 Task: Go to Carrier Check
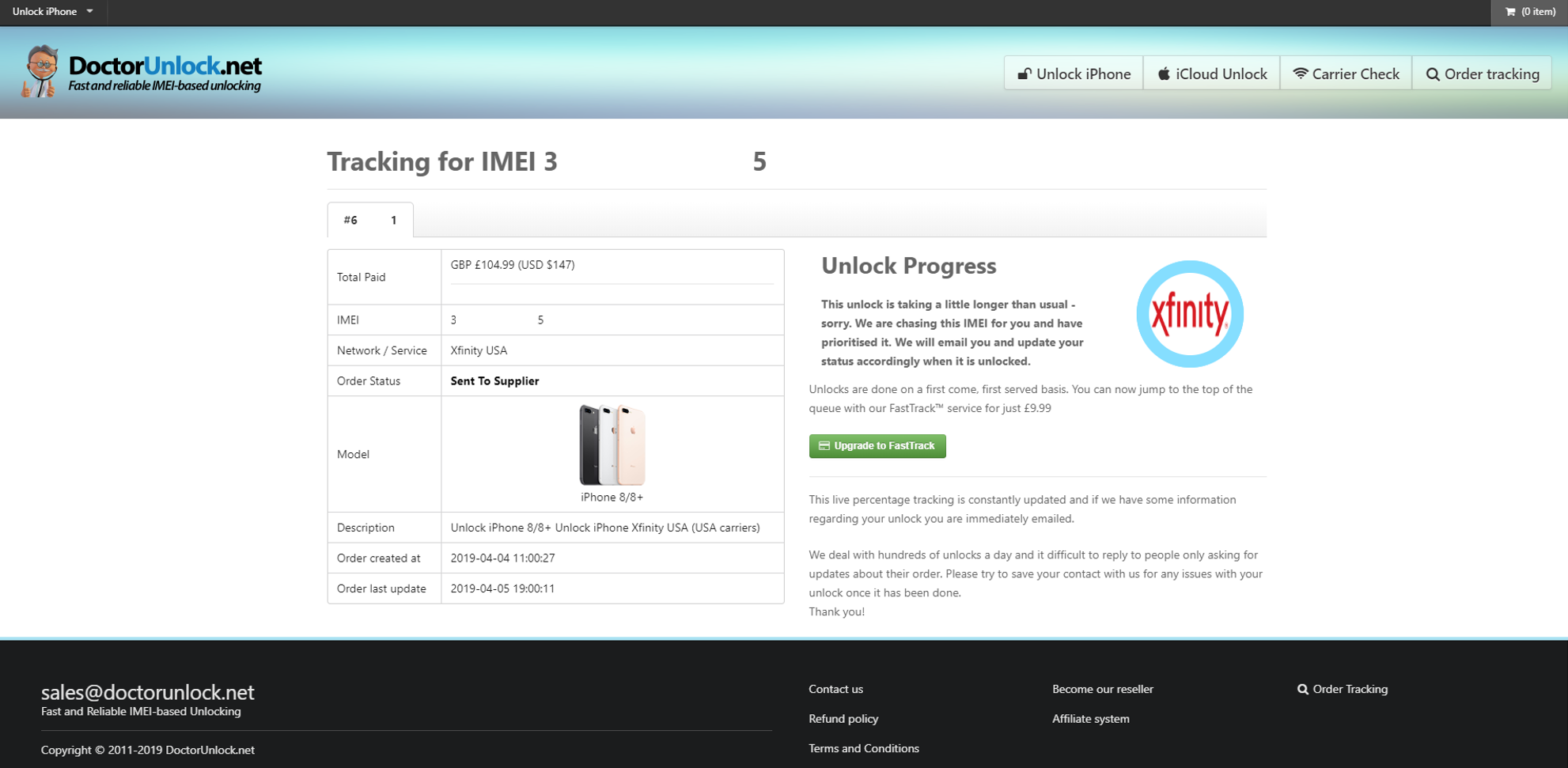tap(1346, 74)
